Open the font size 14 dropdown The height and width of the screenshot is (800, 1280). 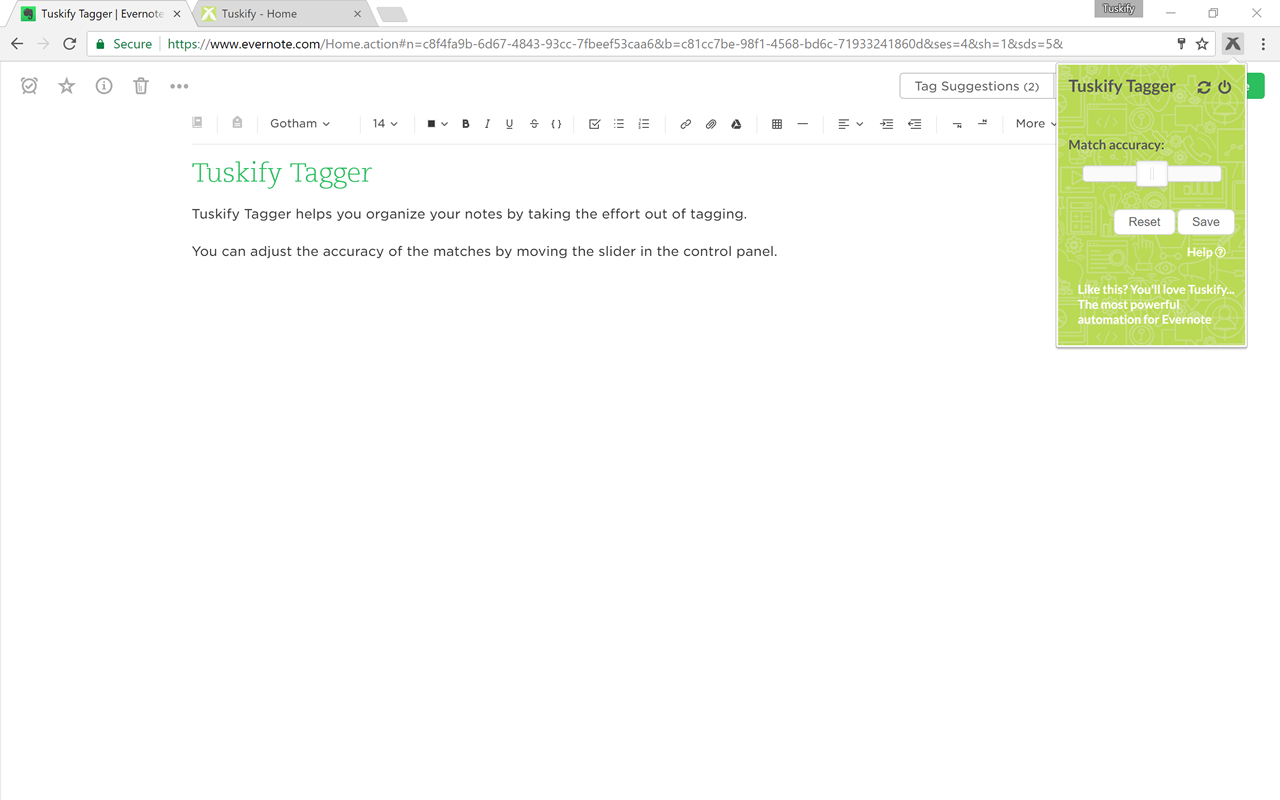point(385,123)
